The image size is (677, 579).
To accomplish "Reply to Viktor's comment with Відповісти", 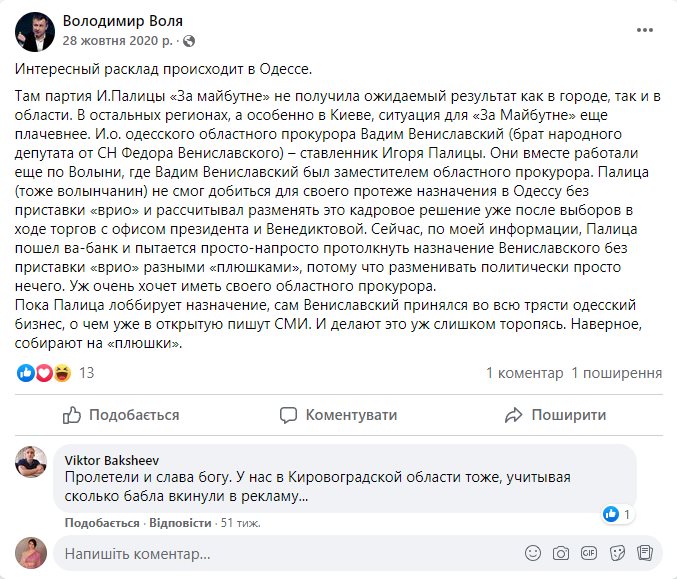I will [x=180, y=523].
